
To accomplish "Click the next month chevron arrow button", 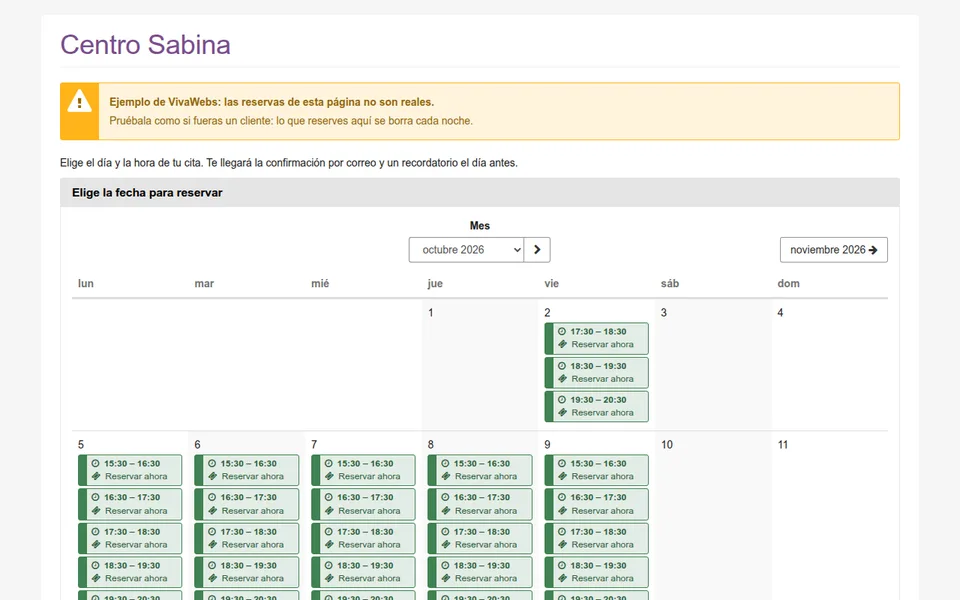I will 537,250.
